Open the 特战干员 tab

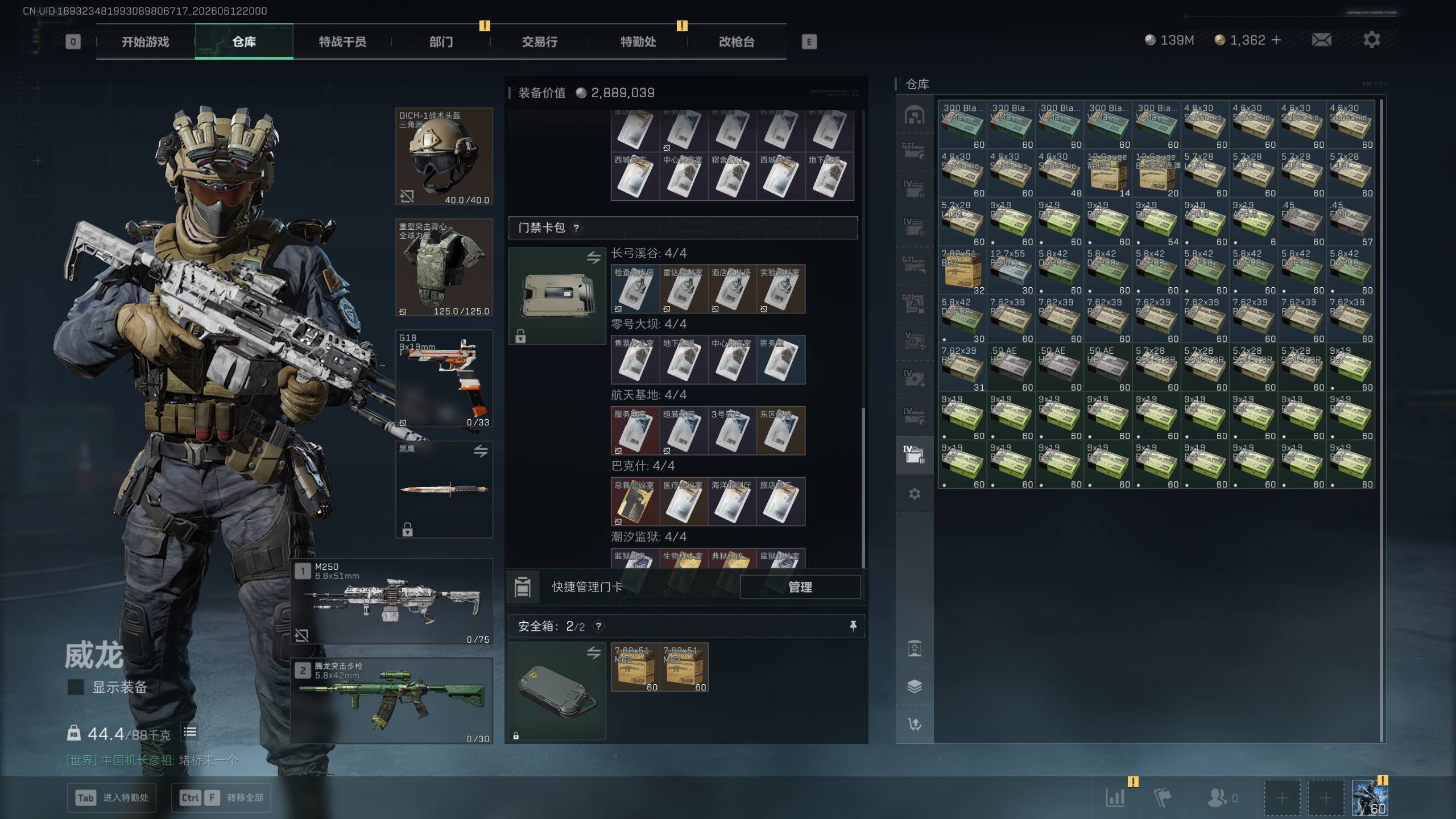[342, 42]
